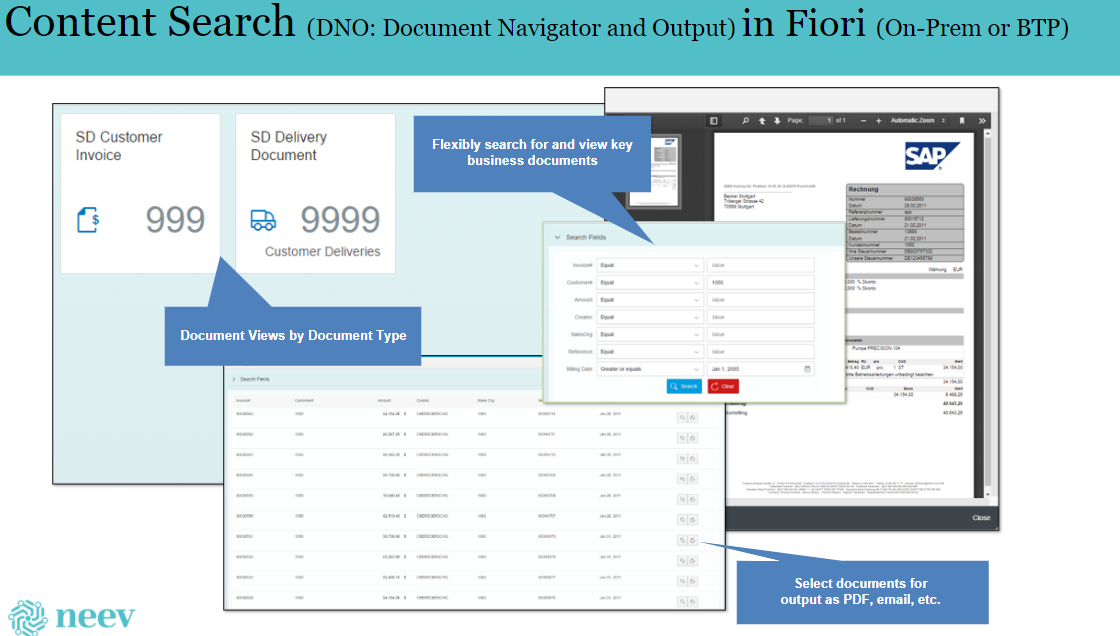Open the find magnifier in the PDF viewer

point(746,121)
